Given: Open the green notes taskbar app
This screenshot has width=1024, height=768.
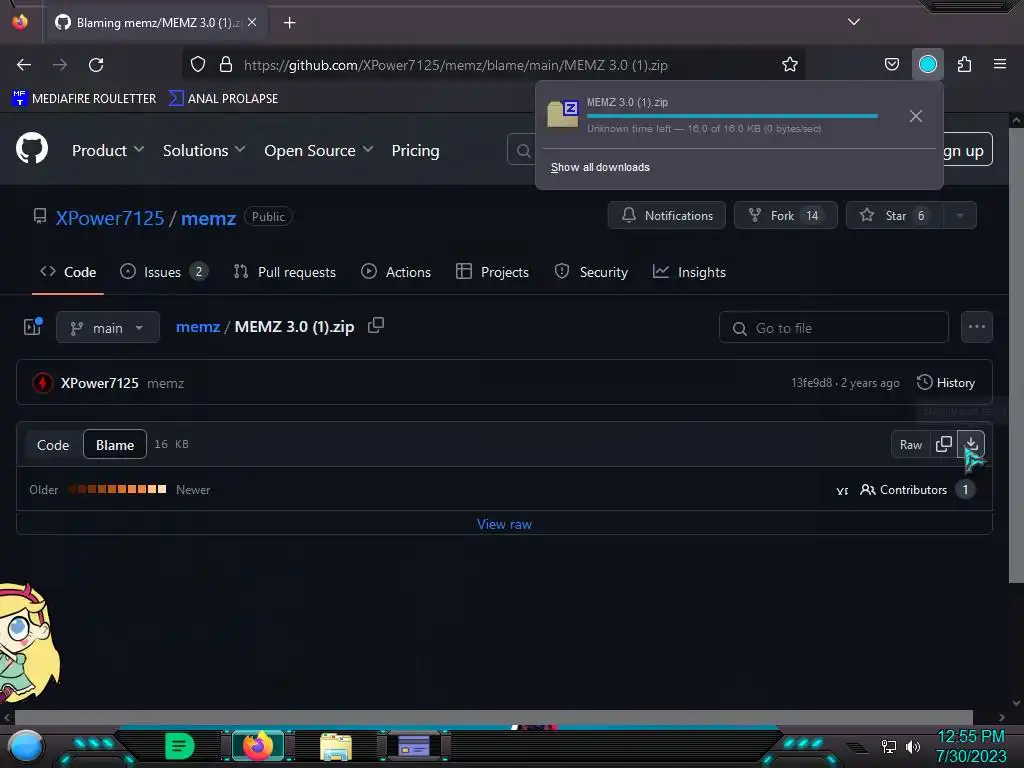Looking at the screenshot, I should tap(180, 746).
